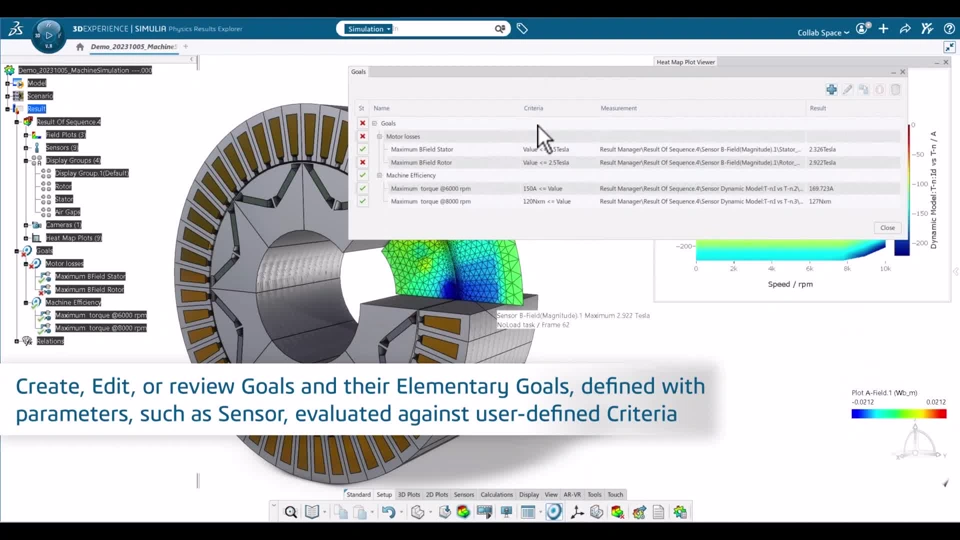Click the film strip animation icon
This screenshot has height=540, width=960.
484,512
